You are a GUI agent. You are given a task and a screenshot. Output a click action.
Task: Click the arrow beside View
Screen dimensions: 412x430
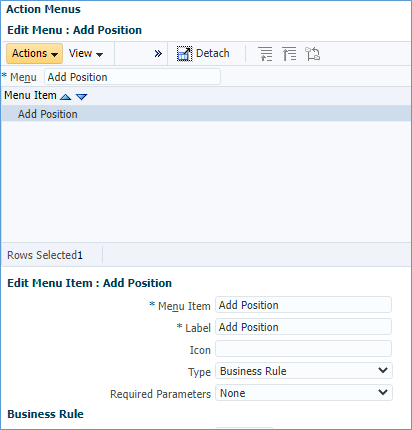pos(99,55)
